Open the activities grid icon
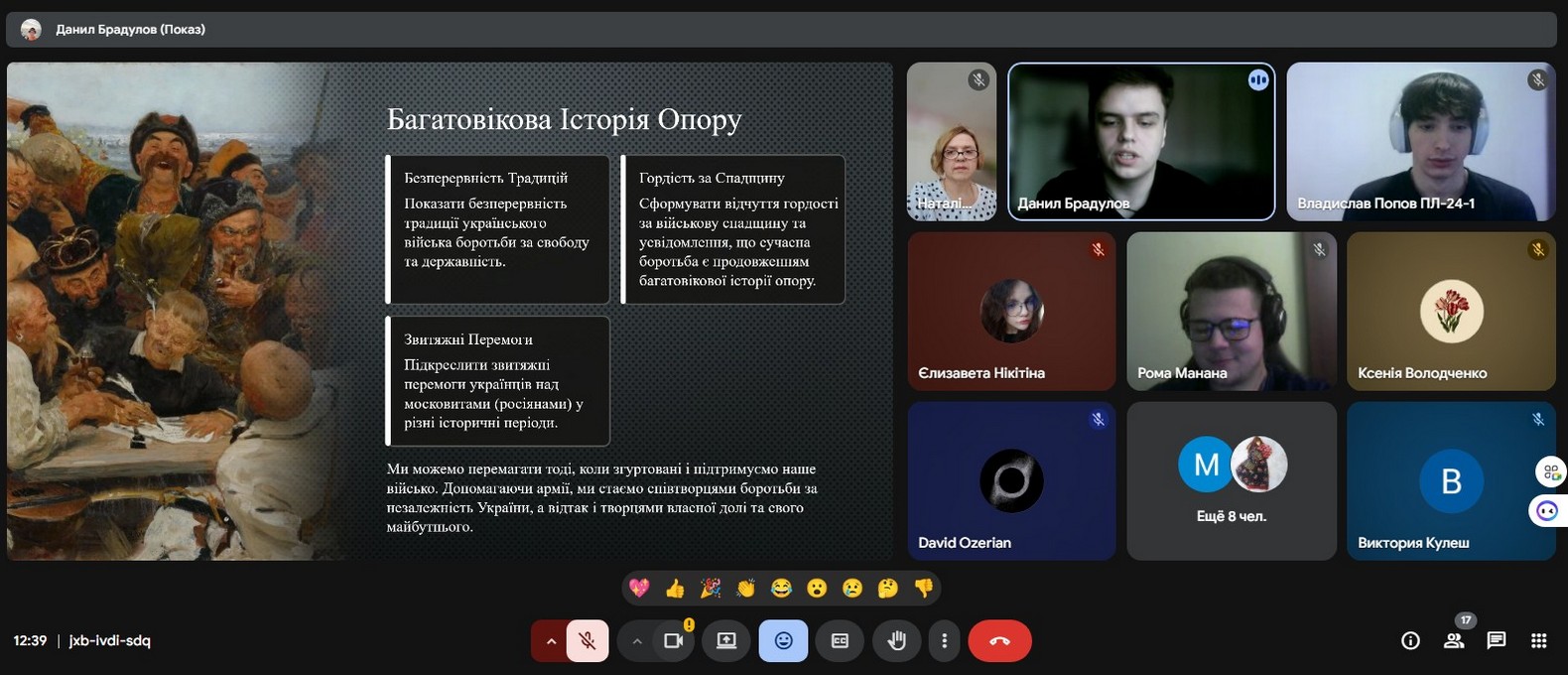 pyautogui.click(x=1538, y=641)
